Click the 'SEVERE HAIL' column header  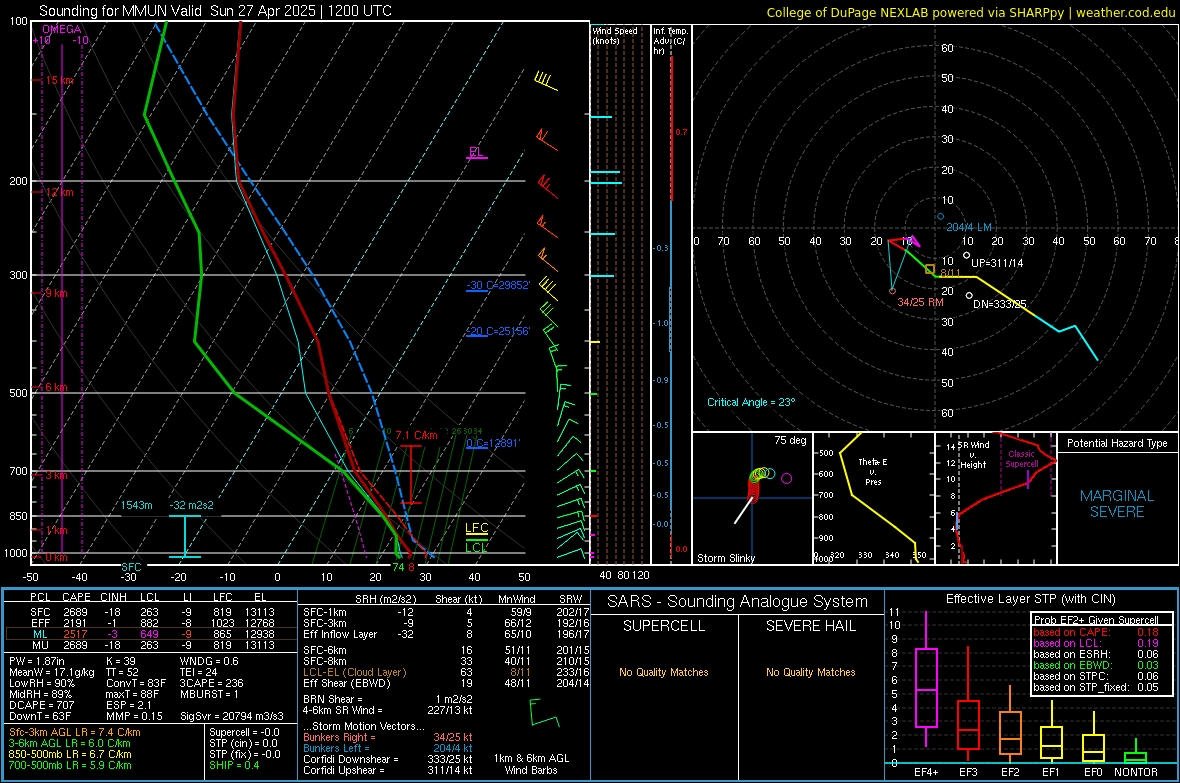tap(810, 626)
